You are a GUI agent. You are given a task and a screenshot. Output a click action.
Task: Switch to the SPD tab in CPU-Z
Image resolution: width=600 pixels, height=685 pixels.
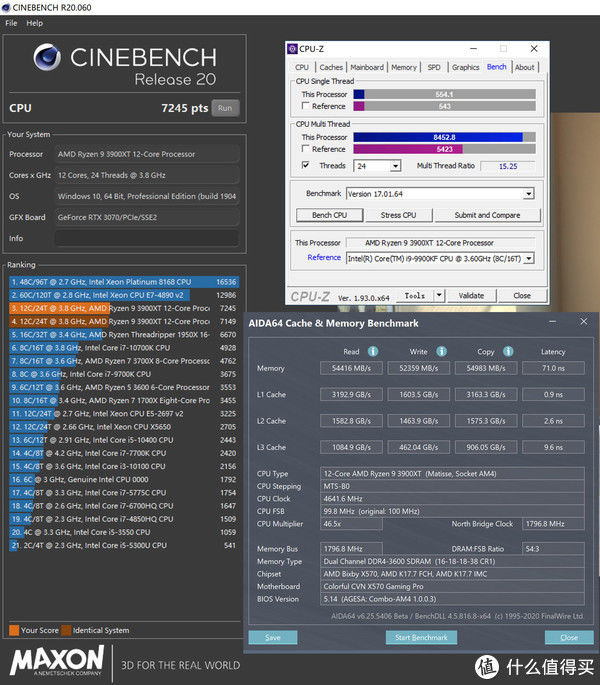434,67
